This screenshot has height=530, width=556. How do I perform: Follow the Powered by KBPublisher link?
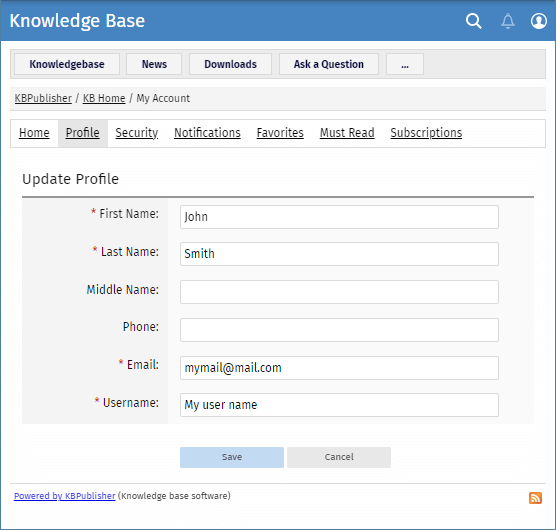[65, 496]
